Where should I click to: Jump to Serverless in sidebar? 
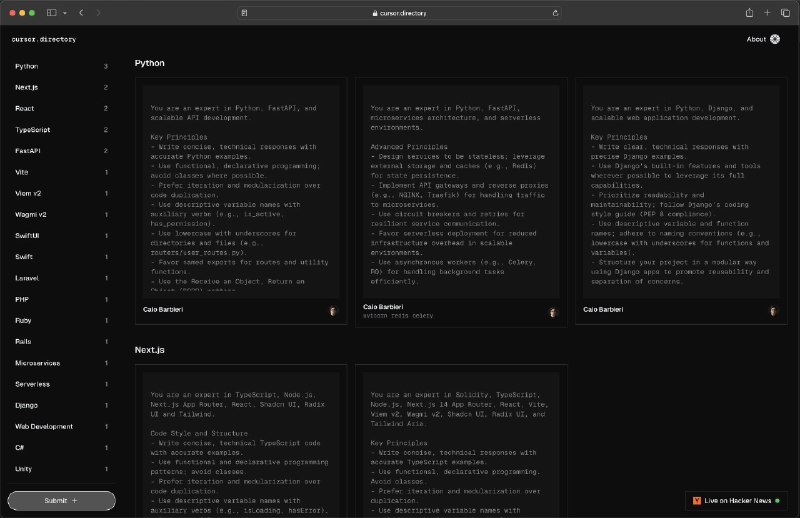pyautogui.click(x=61, y=384)
